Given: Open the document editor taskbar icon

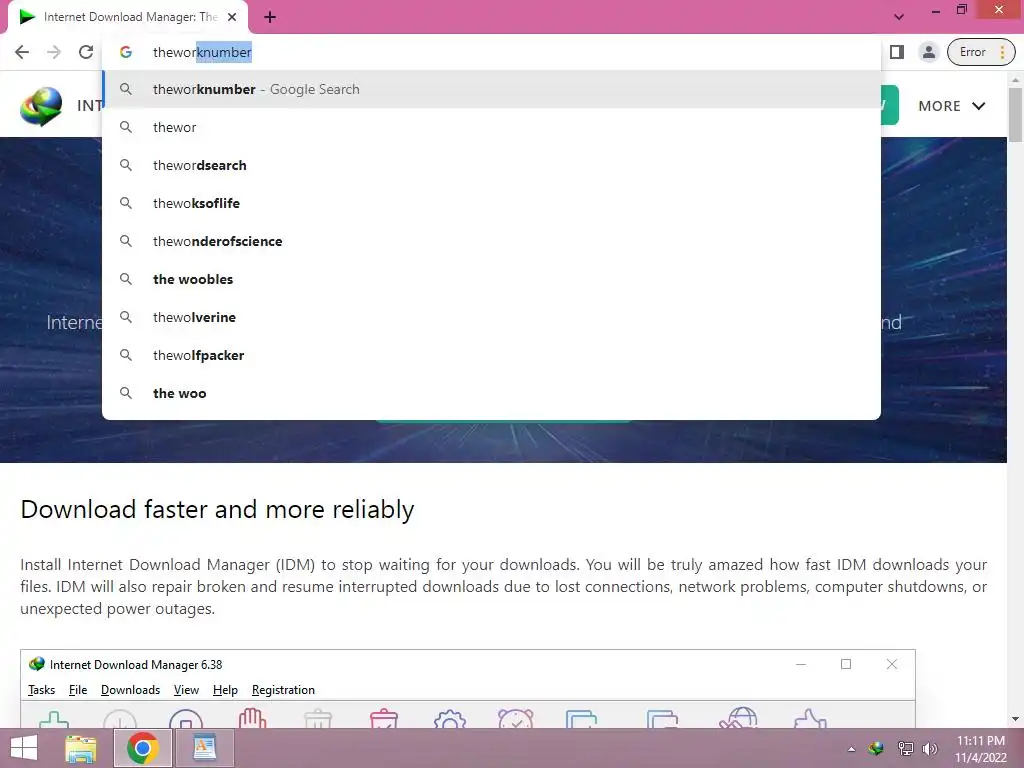Looking at the screenshot, I should [204, 748].
